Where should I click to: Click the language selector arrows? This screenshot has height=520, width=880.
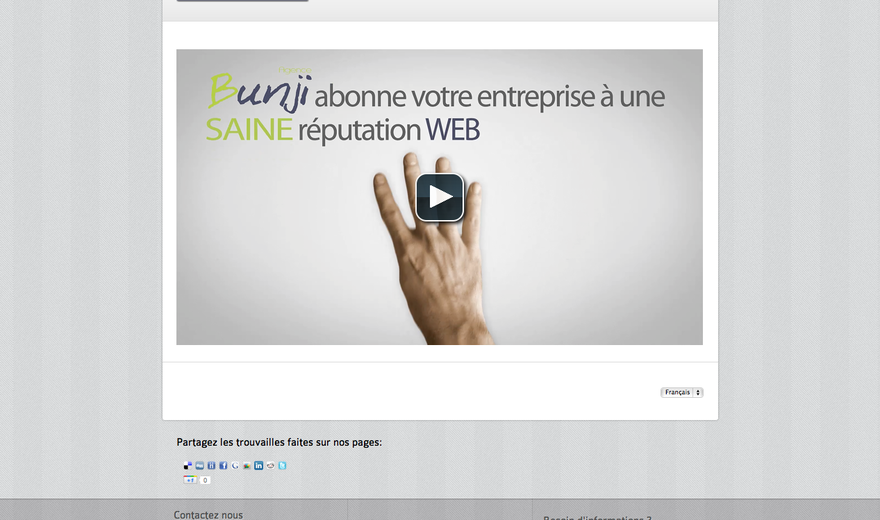(x=698, y=392)
